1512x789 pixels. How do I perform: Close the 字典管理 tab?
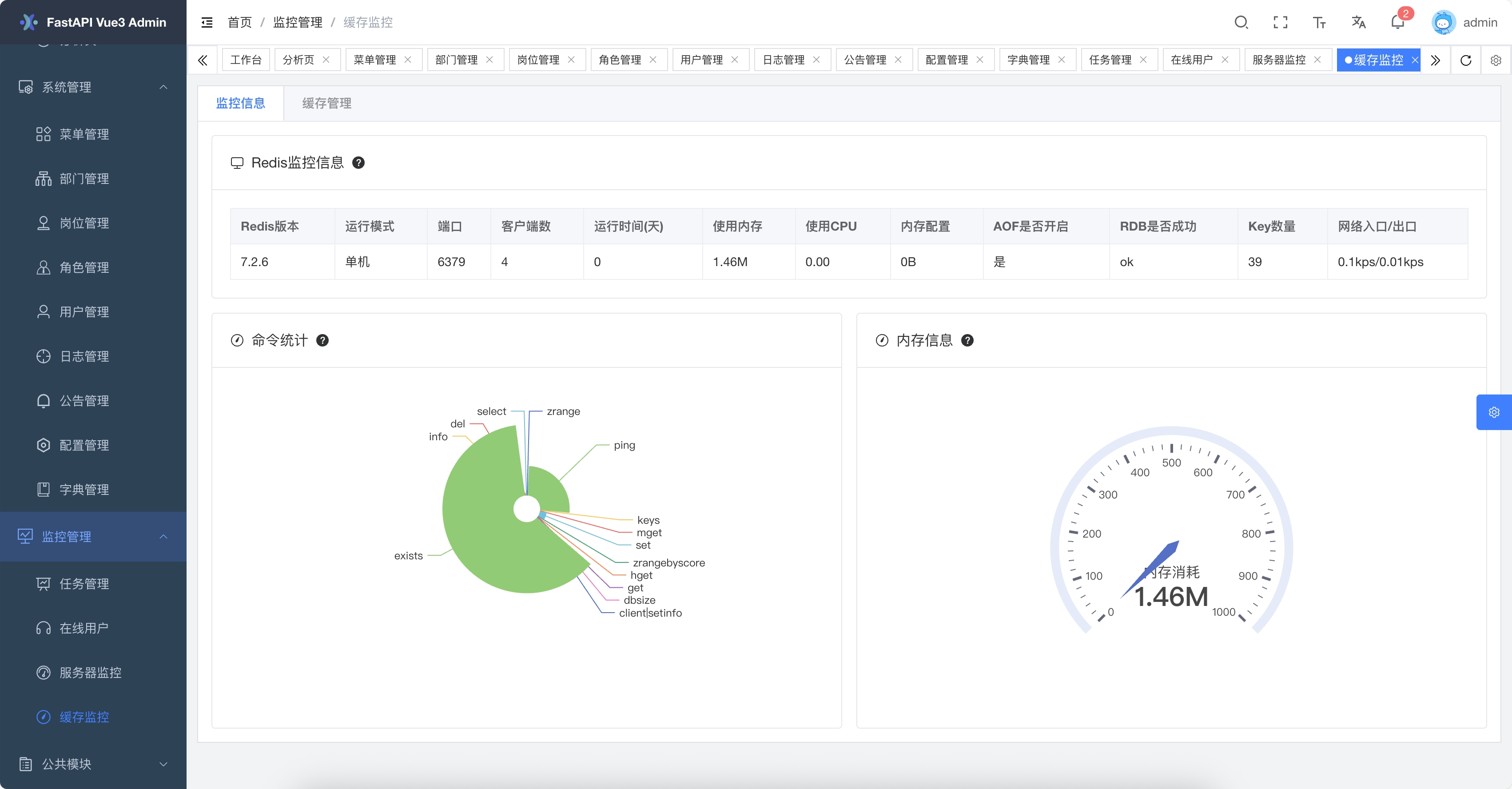[x=1061, y=60]
